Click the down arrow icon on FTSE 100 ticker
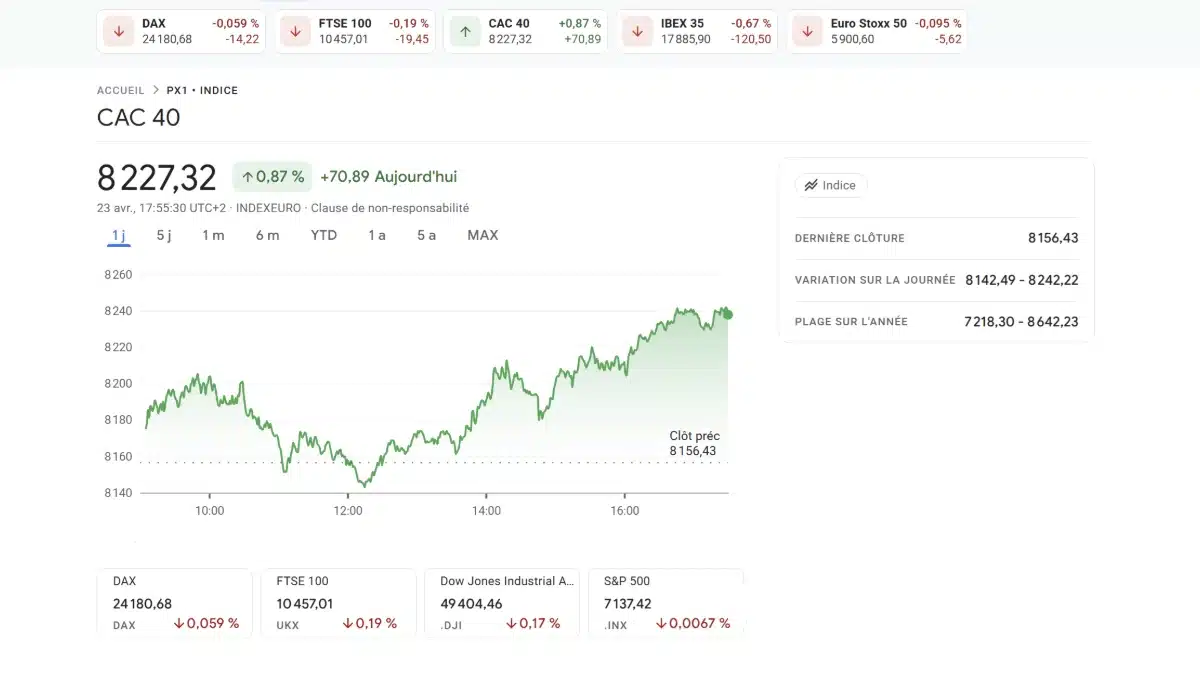The width and height of the screenshot is (1200, 675). 294,30
